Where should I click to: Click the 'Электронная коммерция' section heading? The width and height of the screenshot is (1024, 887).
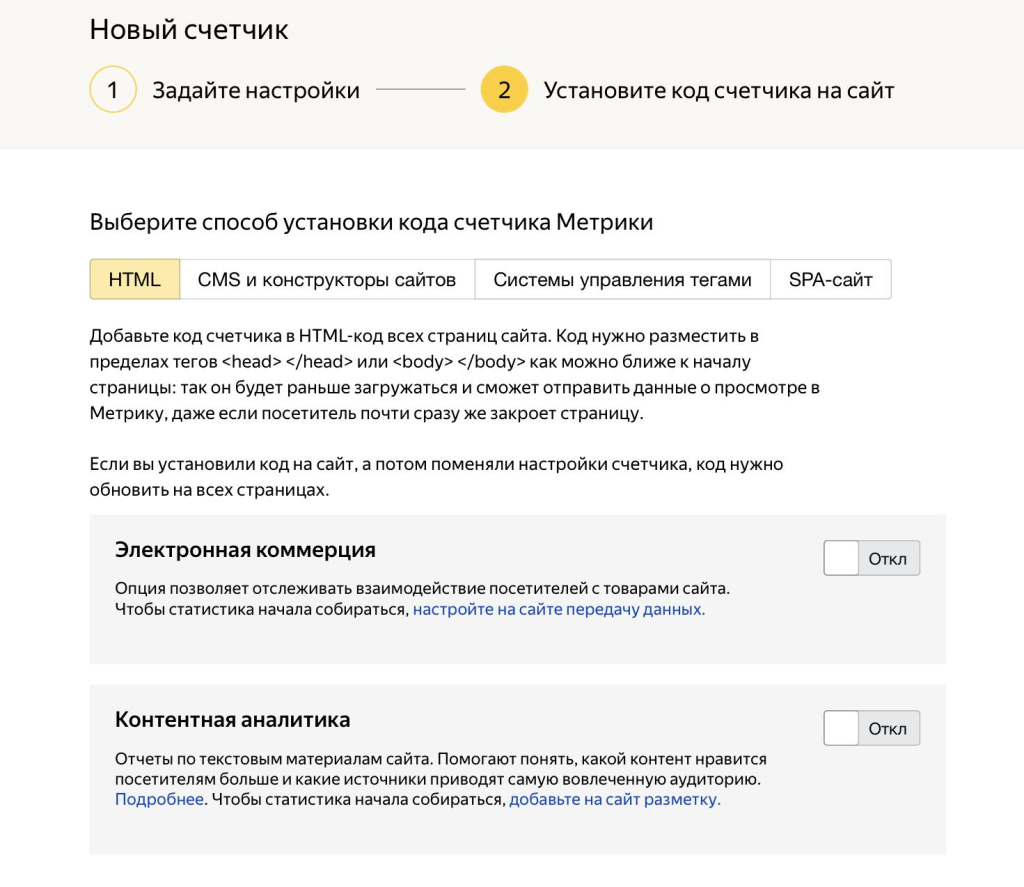(245, 550)
